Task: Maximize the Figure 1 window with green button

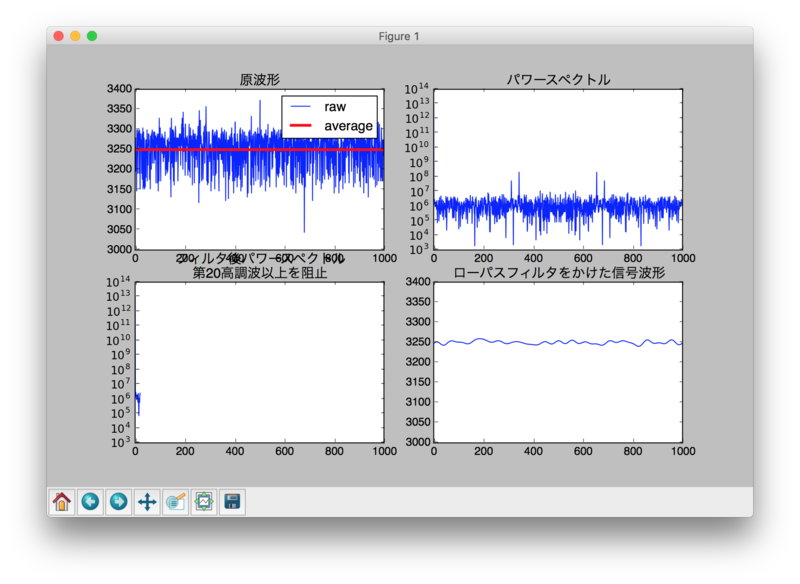Action: tap(92, 36)
